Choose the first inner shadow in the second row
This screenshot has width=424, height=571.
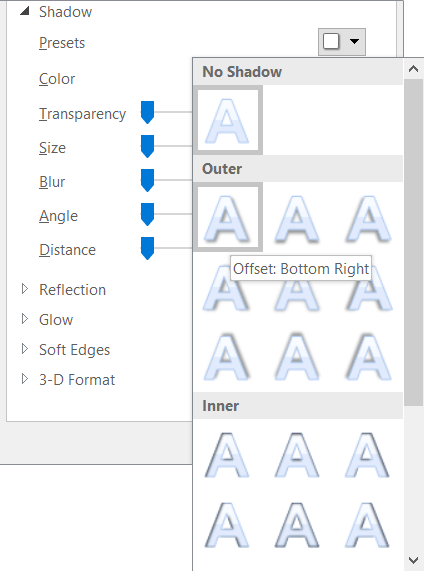(x=228, y=524)
